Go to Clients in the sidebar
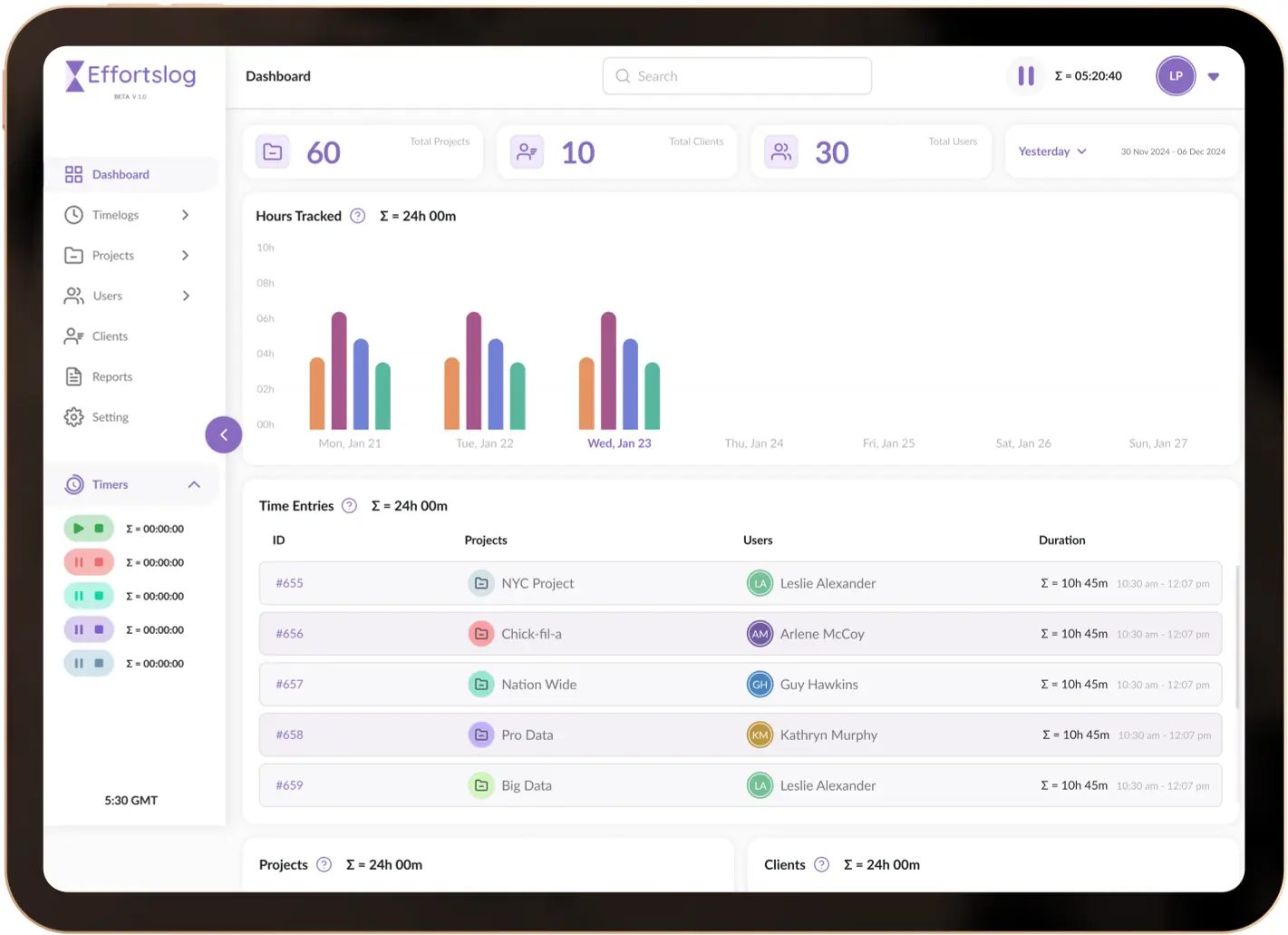1288x935 pixels. coord(110,336)
